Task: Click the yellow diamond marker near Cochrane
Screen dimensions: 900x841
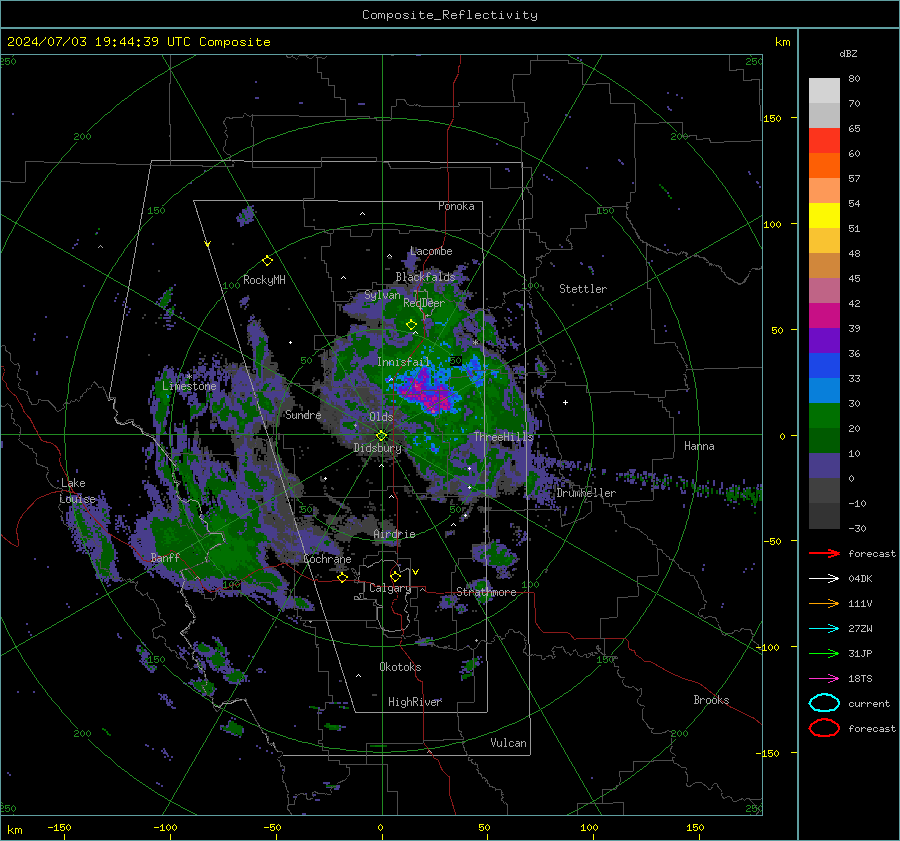Action: 342,577
